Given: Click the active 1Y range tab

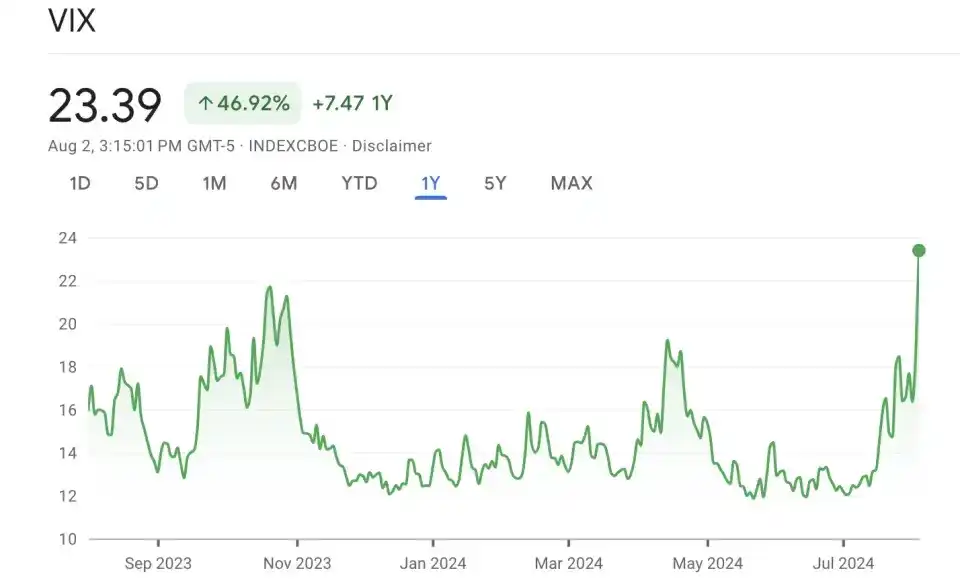Looking at the screenshot, I should click(430, 183).
